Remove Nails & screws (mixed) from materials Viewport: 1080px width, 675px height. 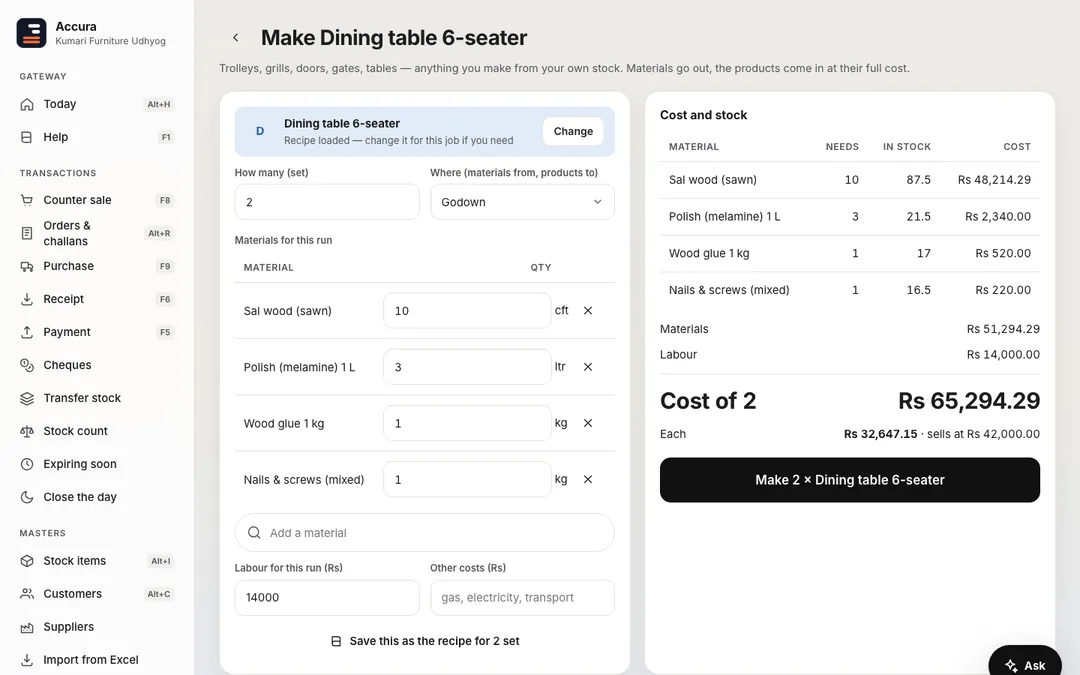point(588,479)
